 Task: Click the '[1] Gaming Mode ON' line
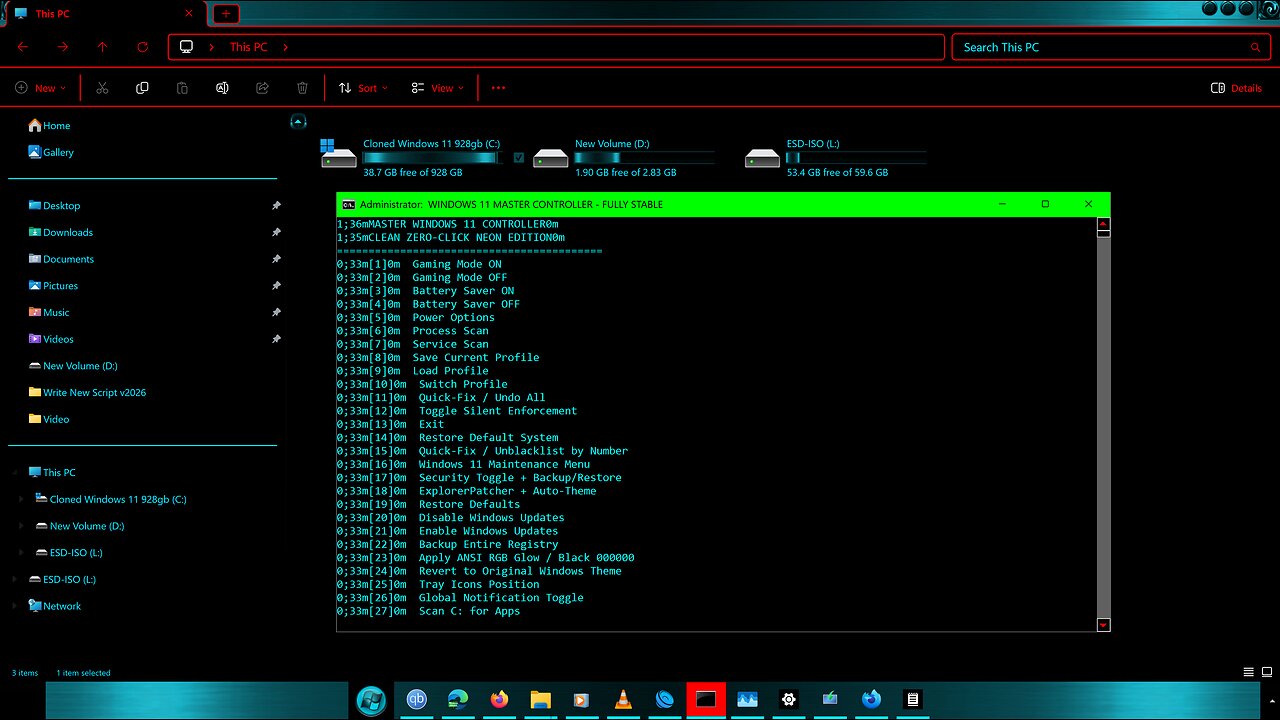pyautogui.click(x=419, y=264)
